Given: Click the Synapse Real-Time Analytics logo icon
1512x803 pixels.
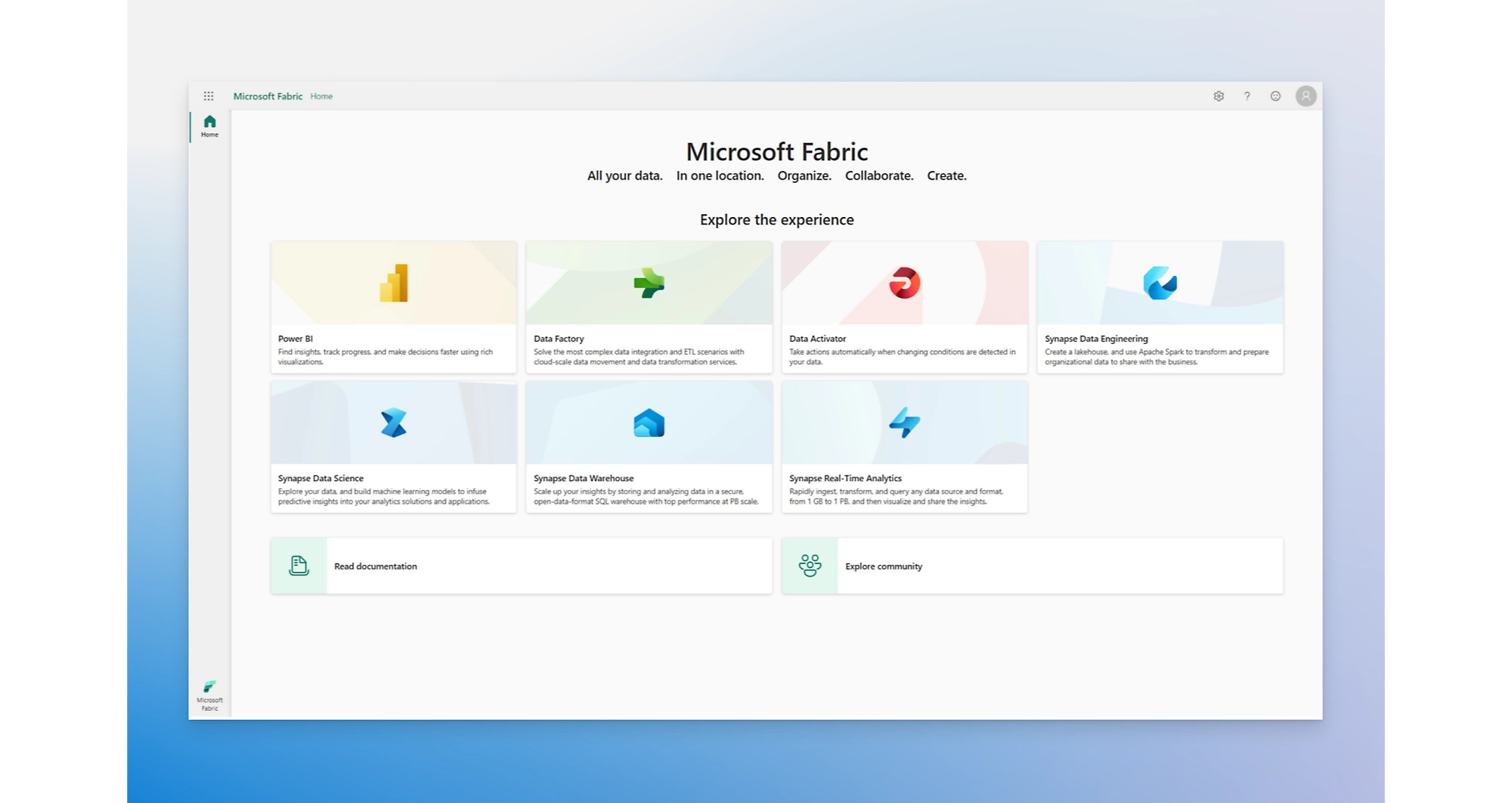Looking at the screenshot, I should (x=904, y=423).
